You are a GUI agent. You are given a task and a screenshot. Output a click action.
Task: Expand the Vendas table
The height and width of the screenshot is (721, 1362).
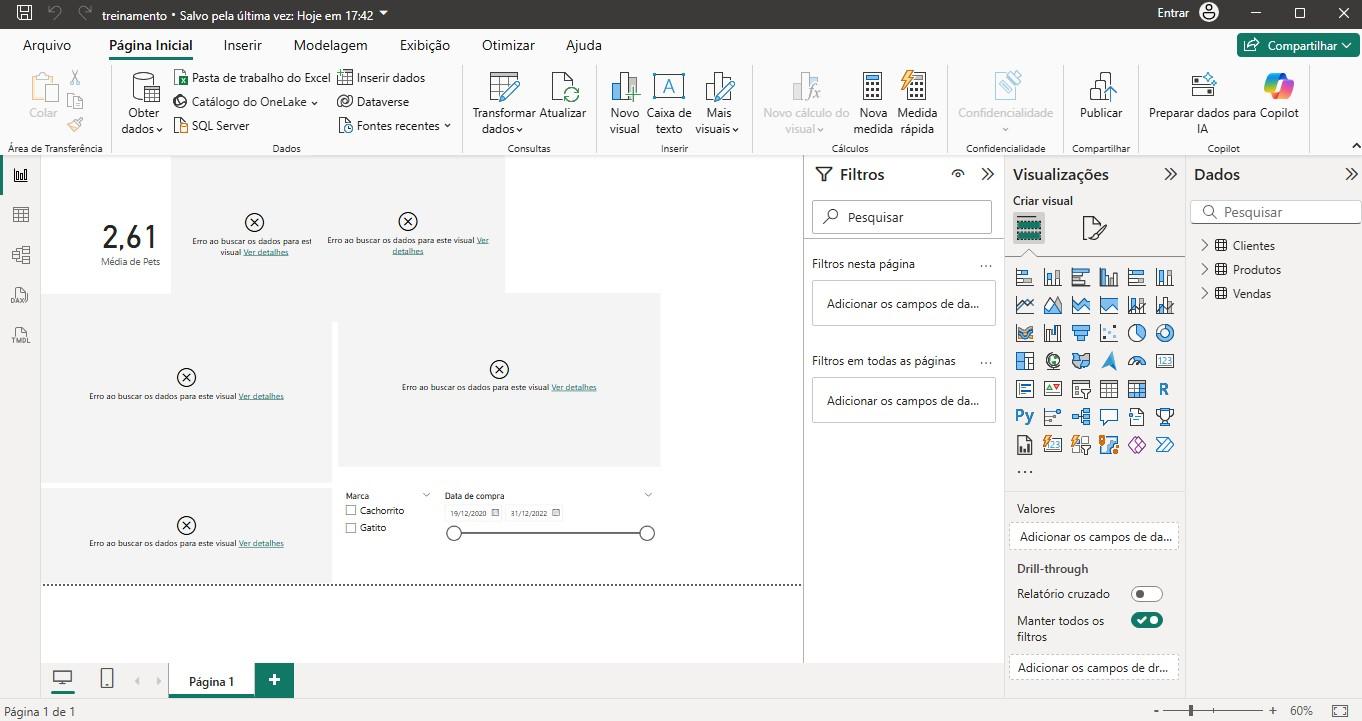(x=1204, y=293)
